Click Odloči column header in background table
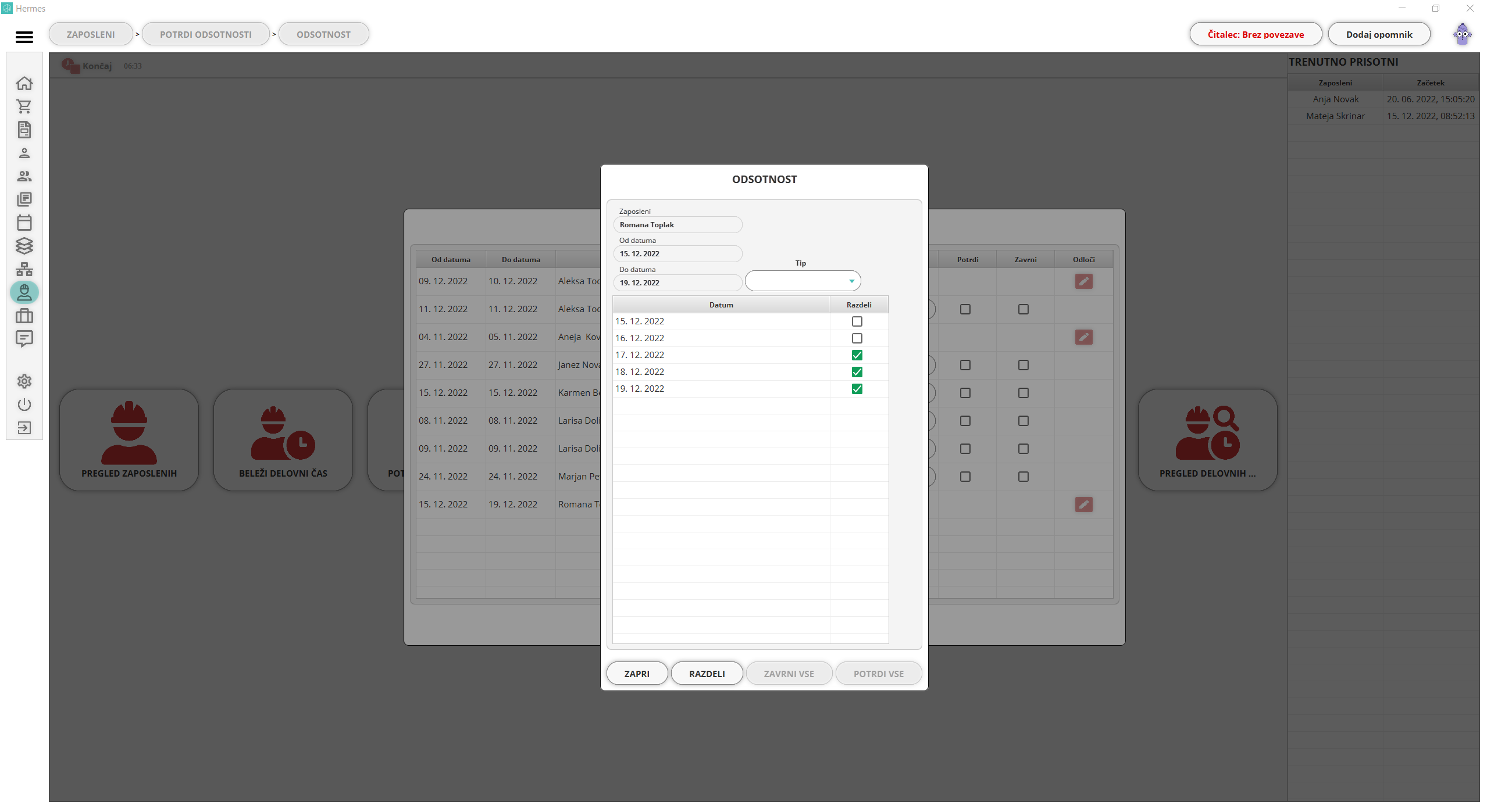 point(1083,260)
